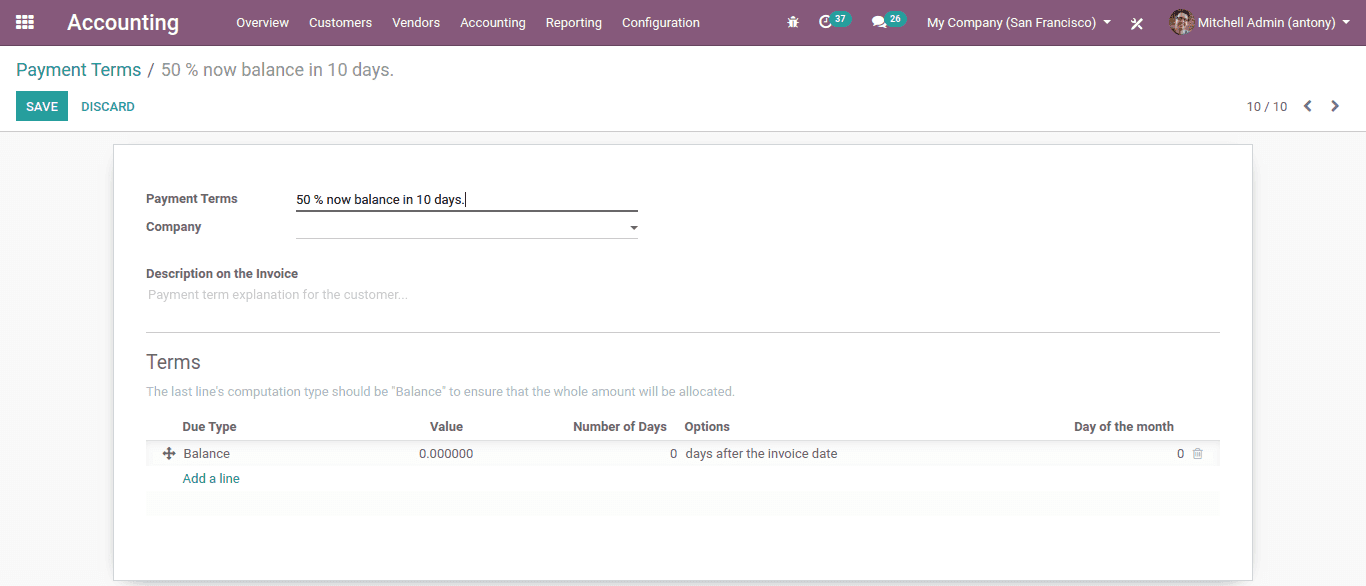Open the apps grid menu icon
Screen dimensions: 1366x586
click(x=25, y=22)
